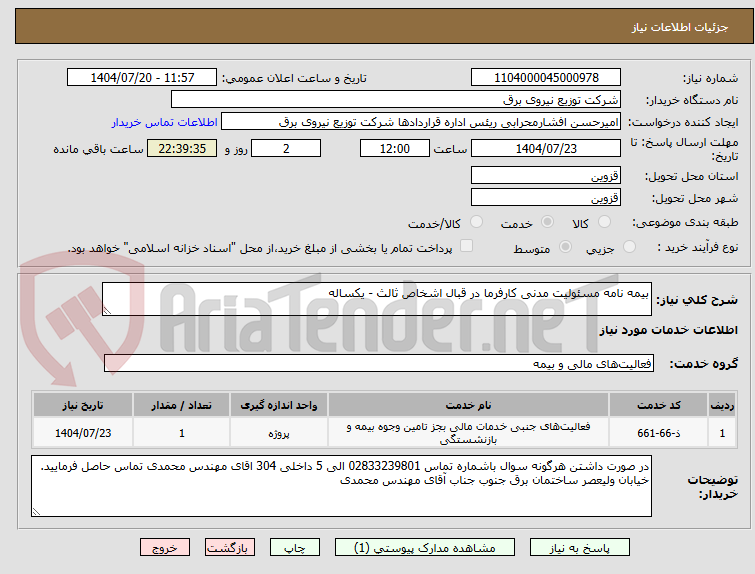
Task: Click the 'تعداد / مقدار' column header
Action: [182, 405]
